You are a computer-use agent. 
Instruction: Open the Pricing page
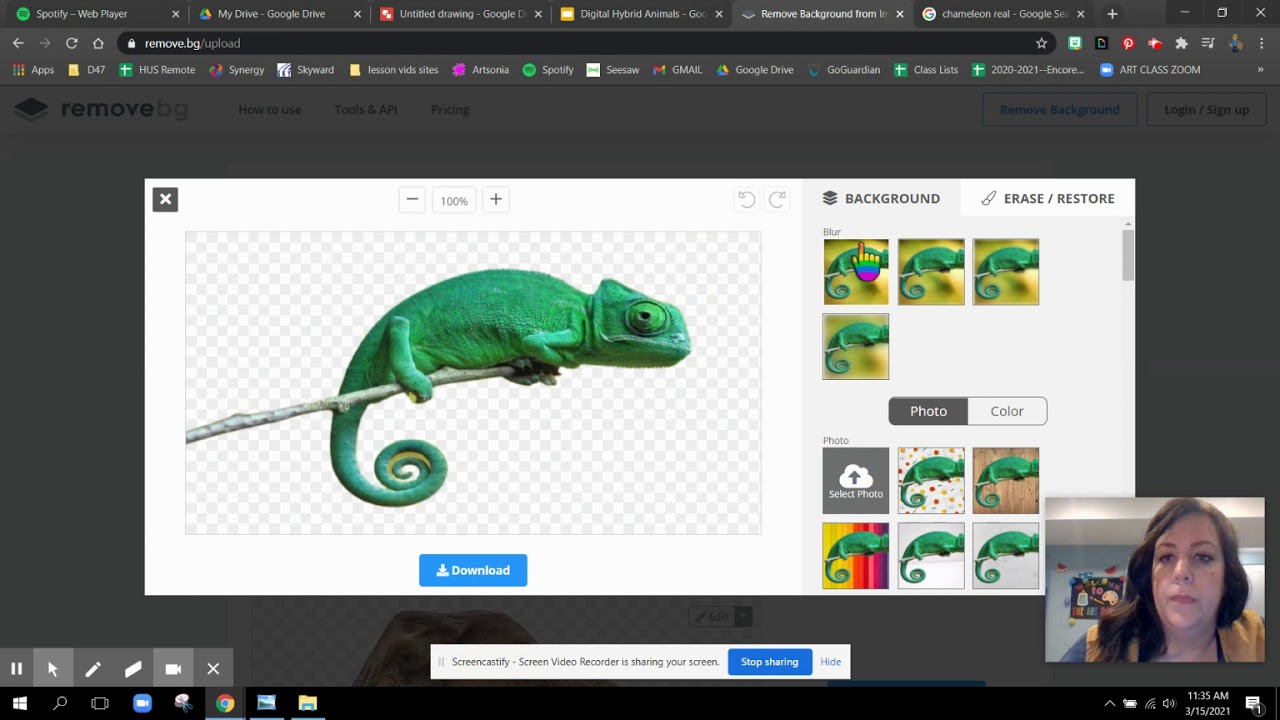pyautogui.click(x=450, y=110)
